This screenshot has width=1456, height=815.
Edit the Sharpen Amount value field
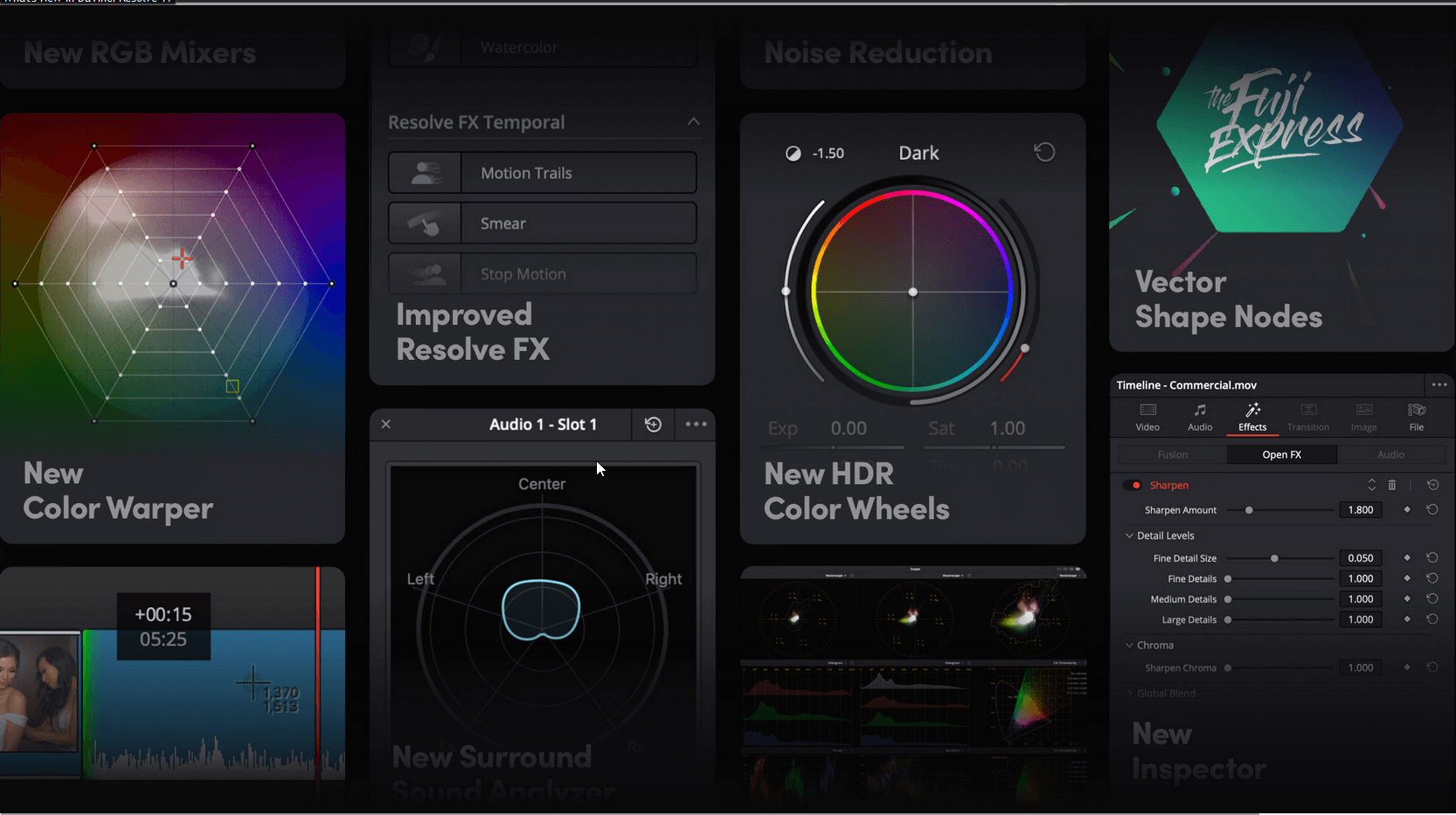[x=1360, y=509]
